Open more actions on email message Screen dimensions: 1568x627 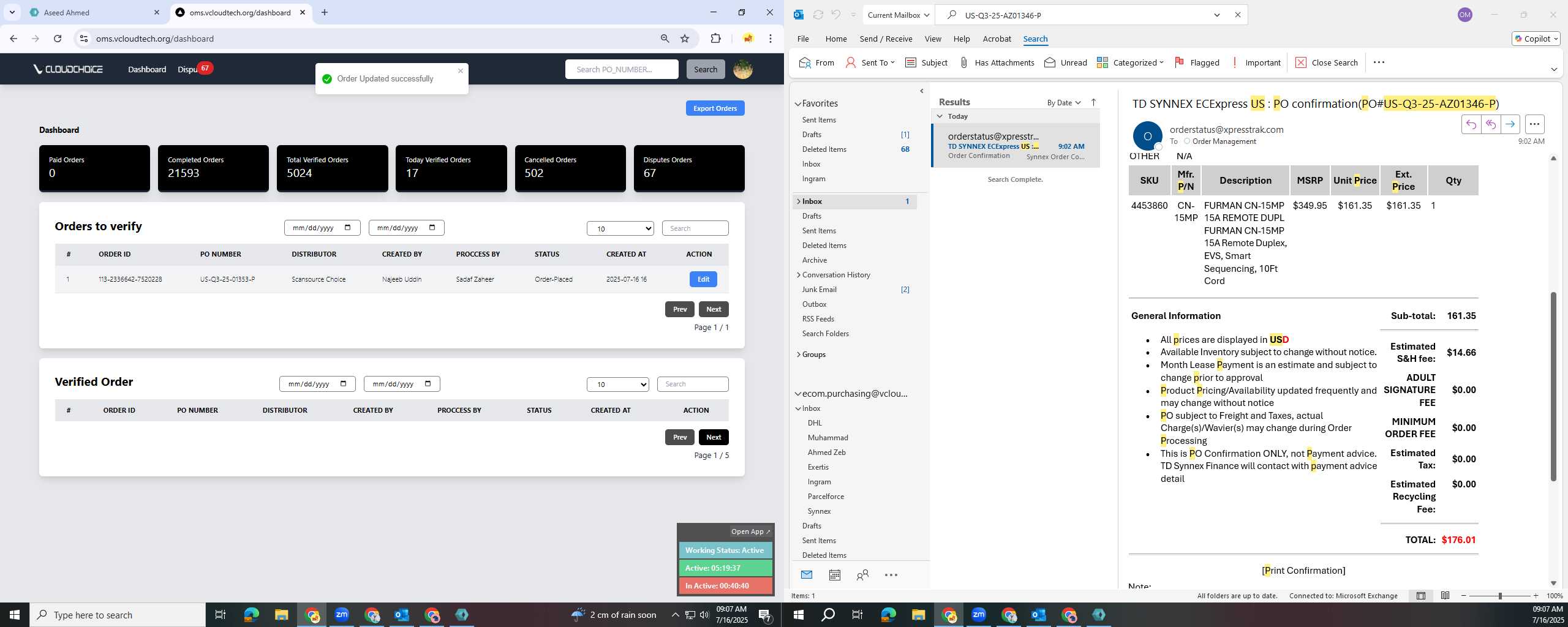pyautogui.click(x=1534, y=124)
